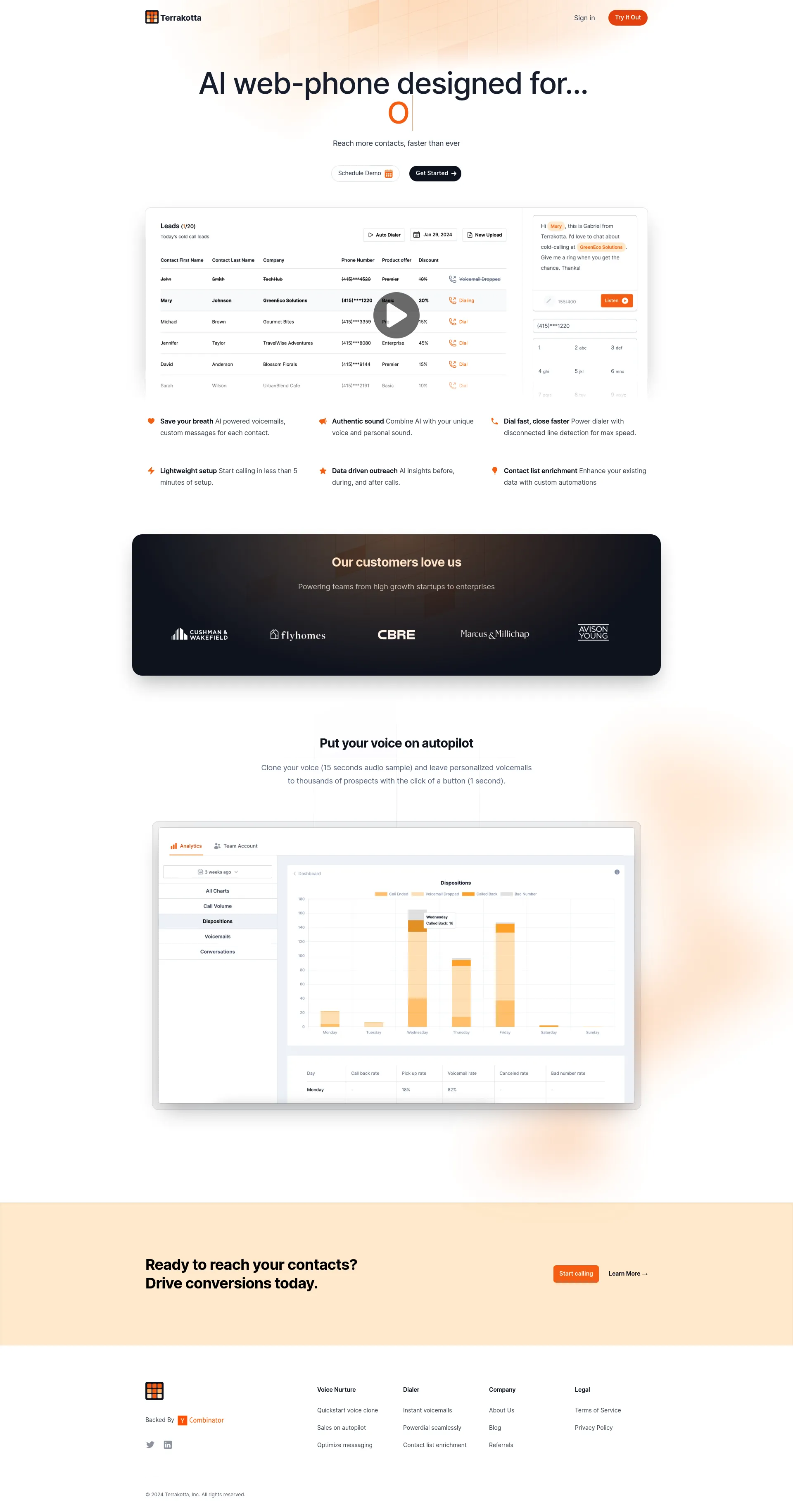The width and height of the screenshot is (793, 1512).
Task: Click the Call Volume menu item in sidebar
Action: [217, 906]
